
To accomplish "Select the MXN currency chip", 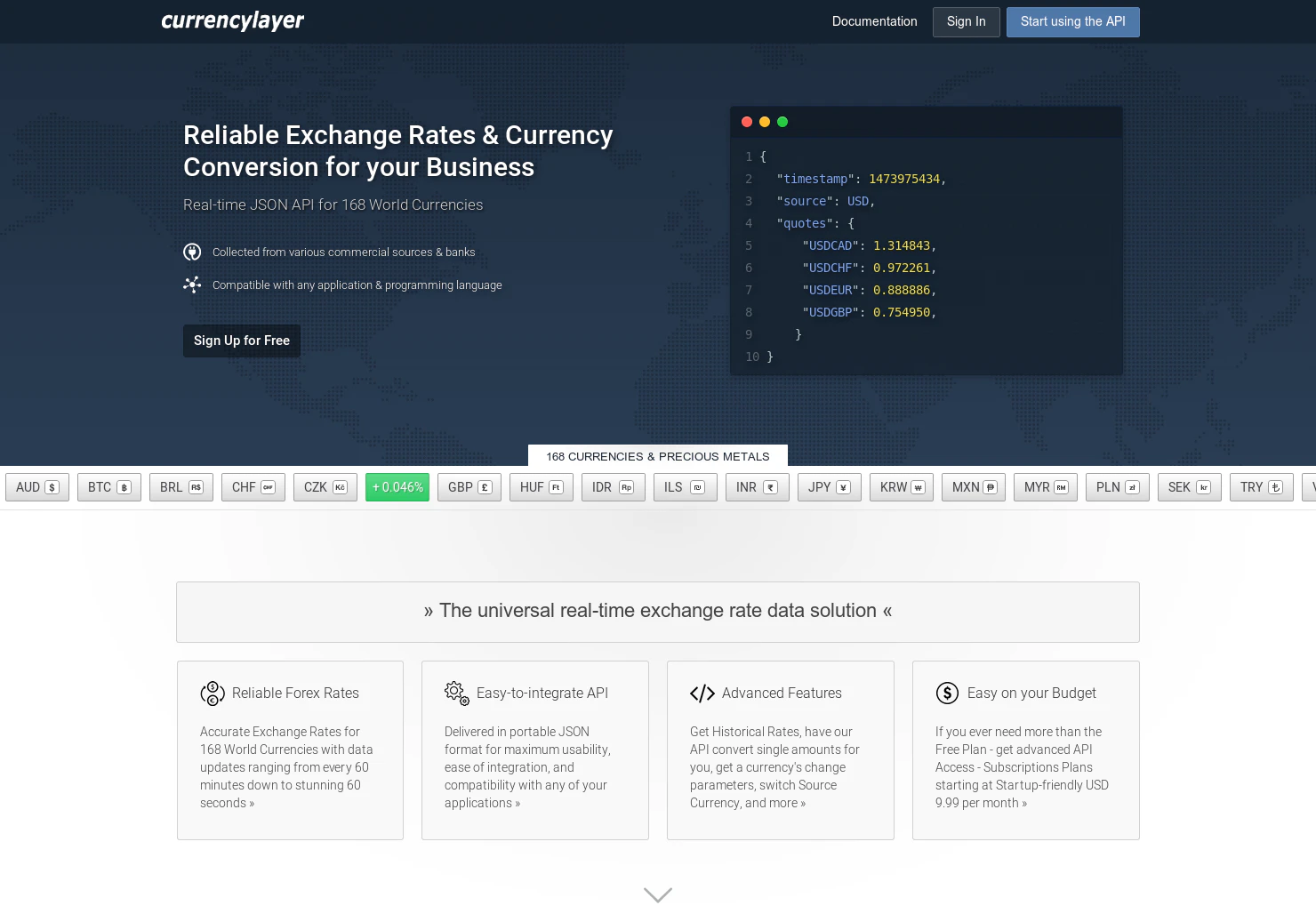I will (x=974, y=487).
